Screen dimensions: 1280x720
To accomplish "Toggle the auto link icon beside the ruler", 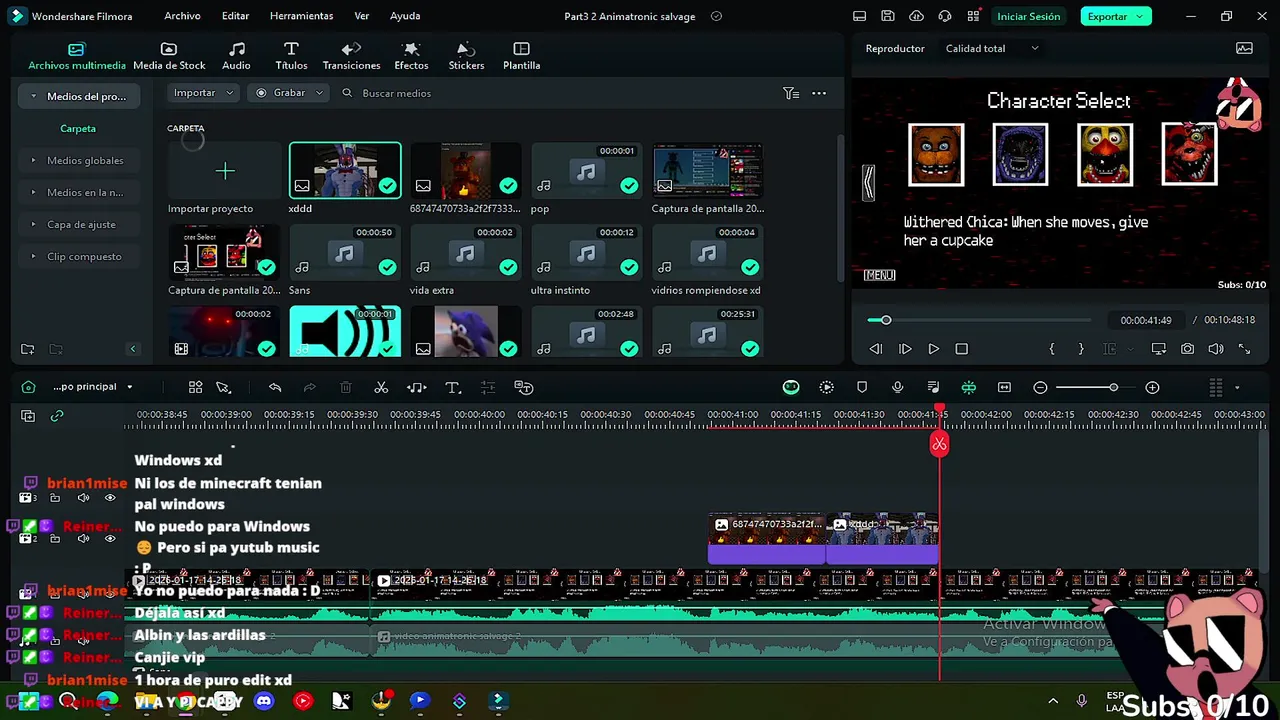I will (x=57, y=416).
